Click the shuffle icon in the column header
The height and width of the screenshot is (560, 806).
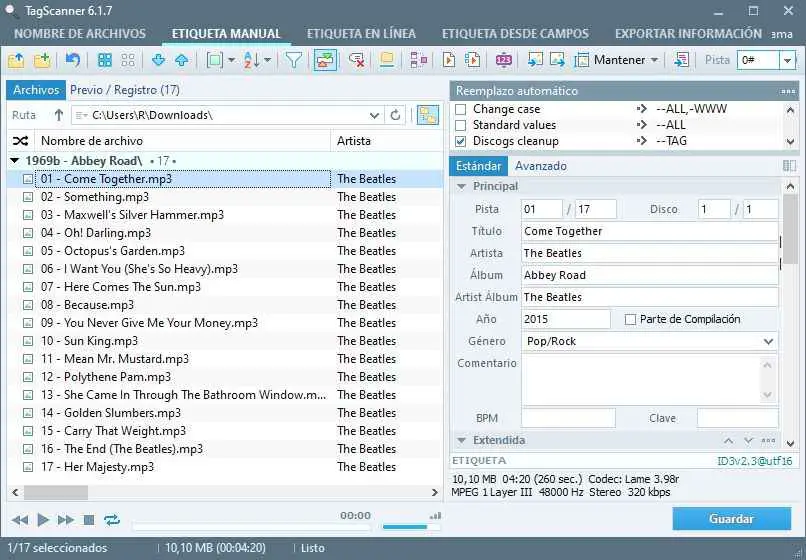pyautogui.click(x=18, y=141)
